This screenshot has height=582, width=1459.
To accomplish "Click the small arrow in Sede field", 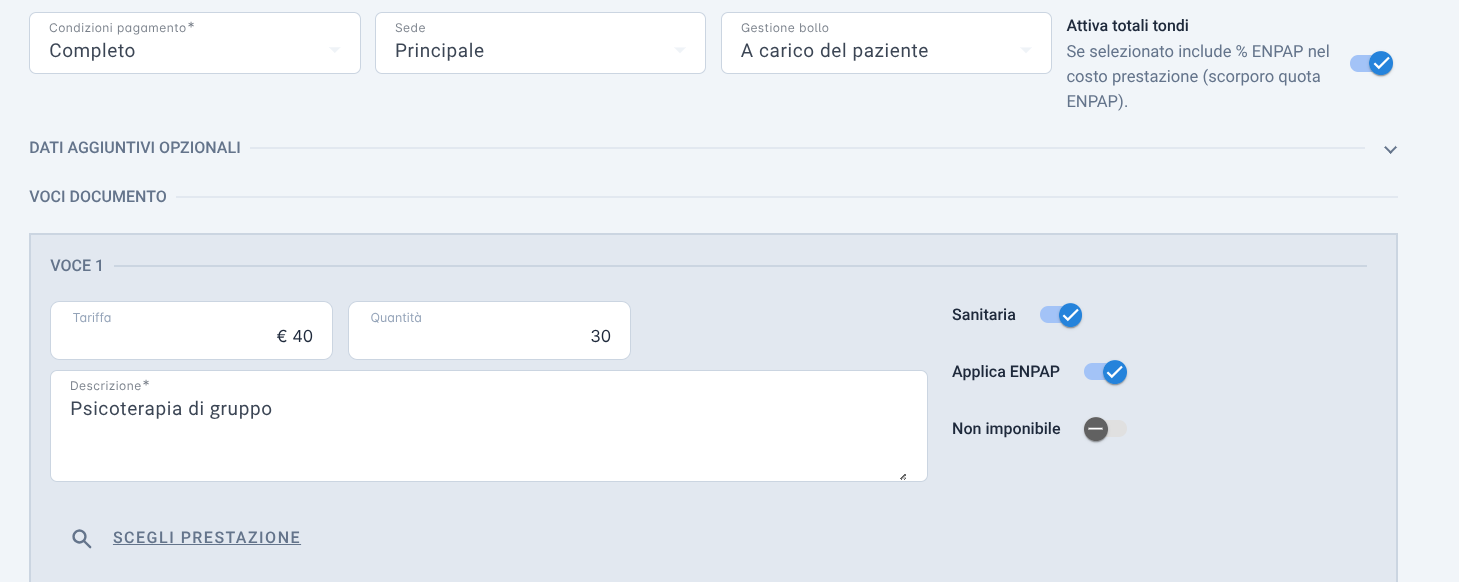I will click(680, 50).
